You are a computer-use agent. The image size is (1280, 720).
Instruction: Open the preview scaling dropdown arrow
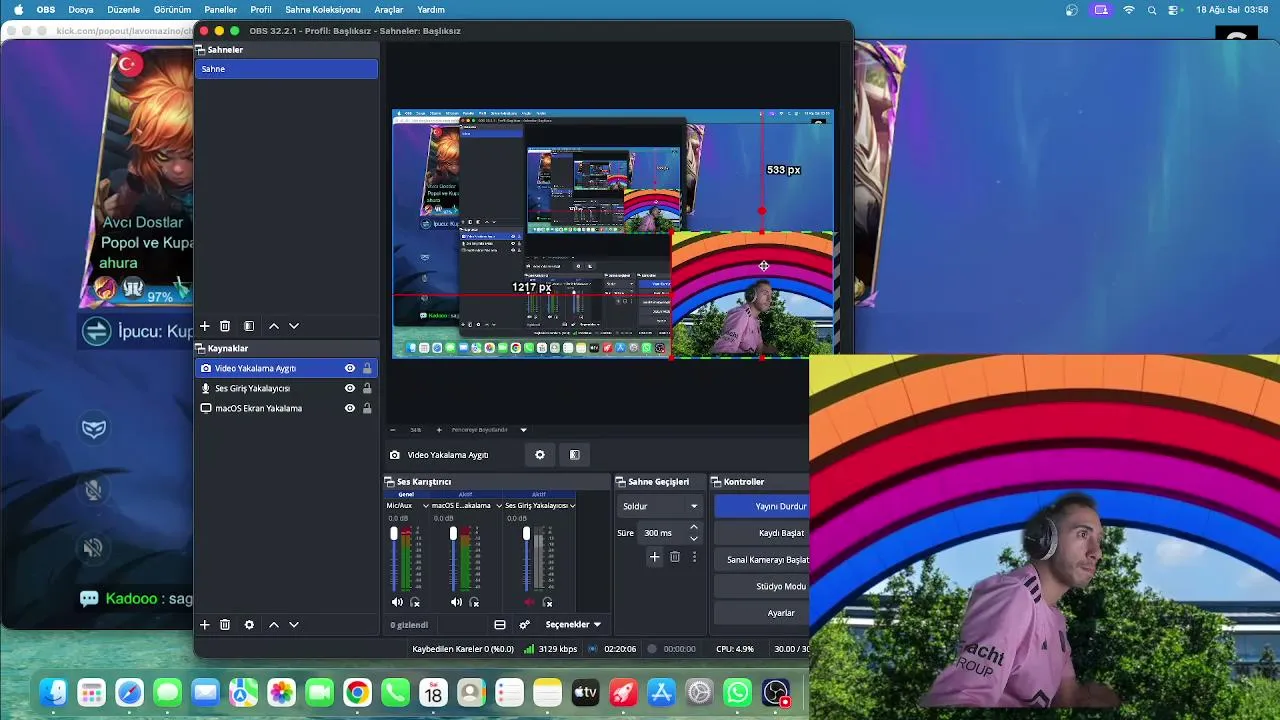[x=523, y=430]
